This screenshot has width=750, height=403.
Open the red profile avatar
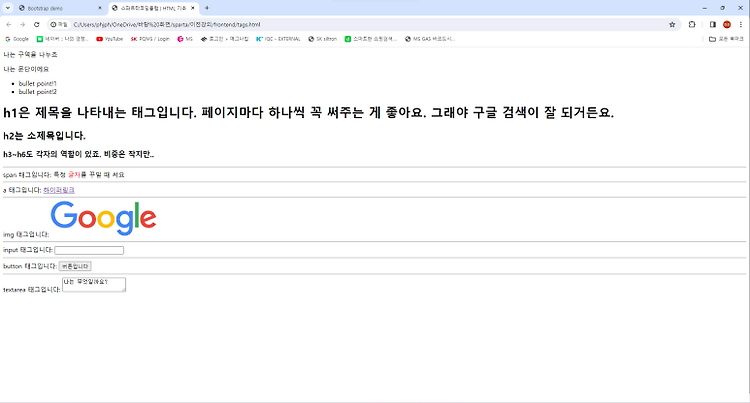727,24
